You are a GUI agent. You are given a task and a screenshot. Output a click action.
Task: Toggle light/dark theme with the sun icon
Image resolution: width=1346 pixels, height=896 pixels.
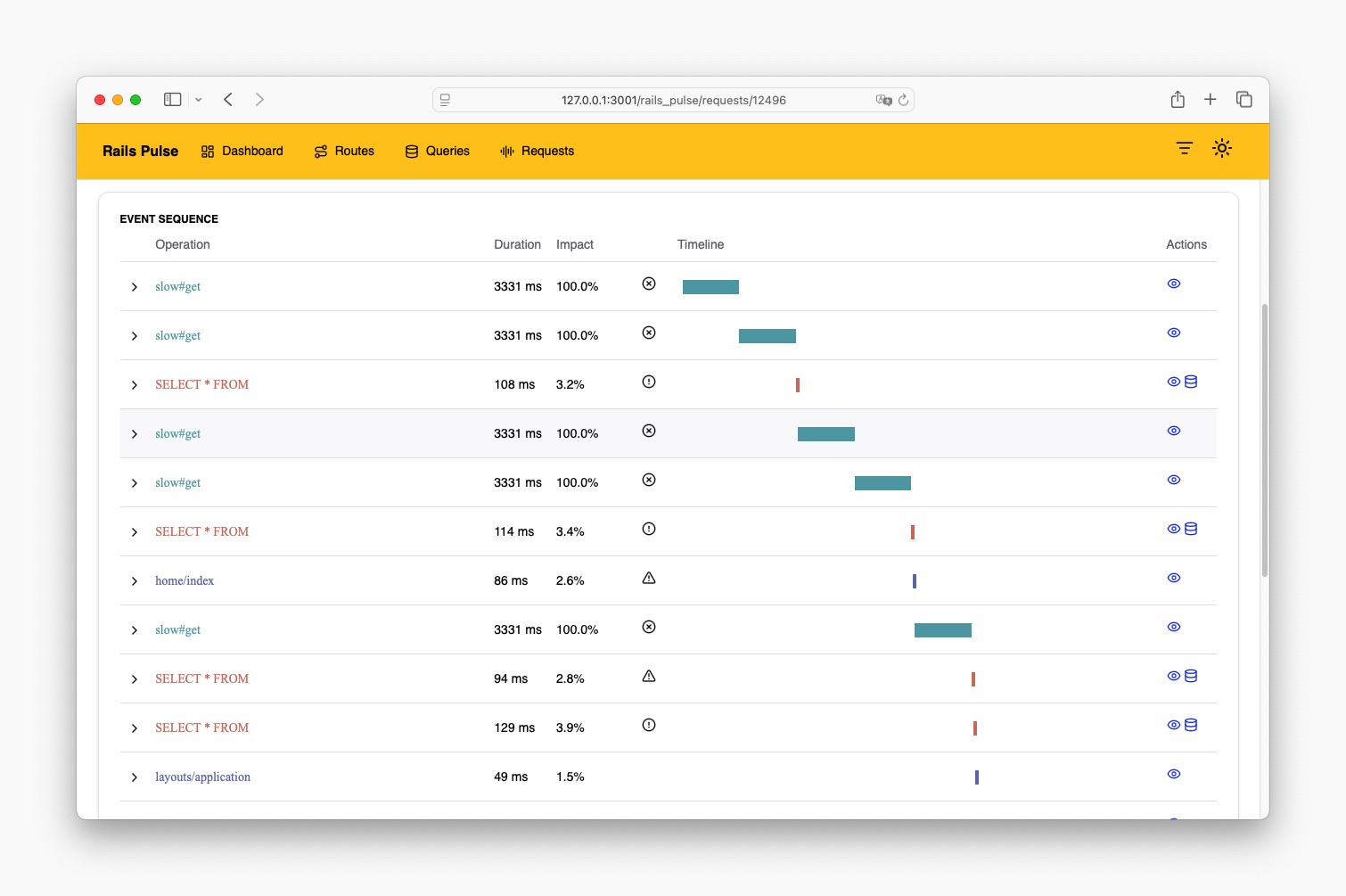[x=1222, y=148]
